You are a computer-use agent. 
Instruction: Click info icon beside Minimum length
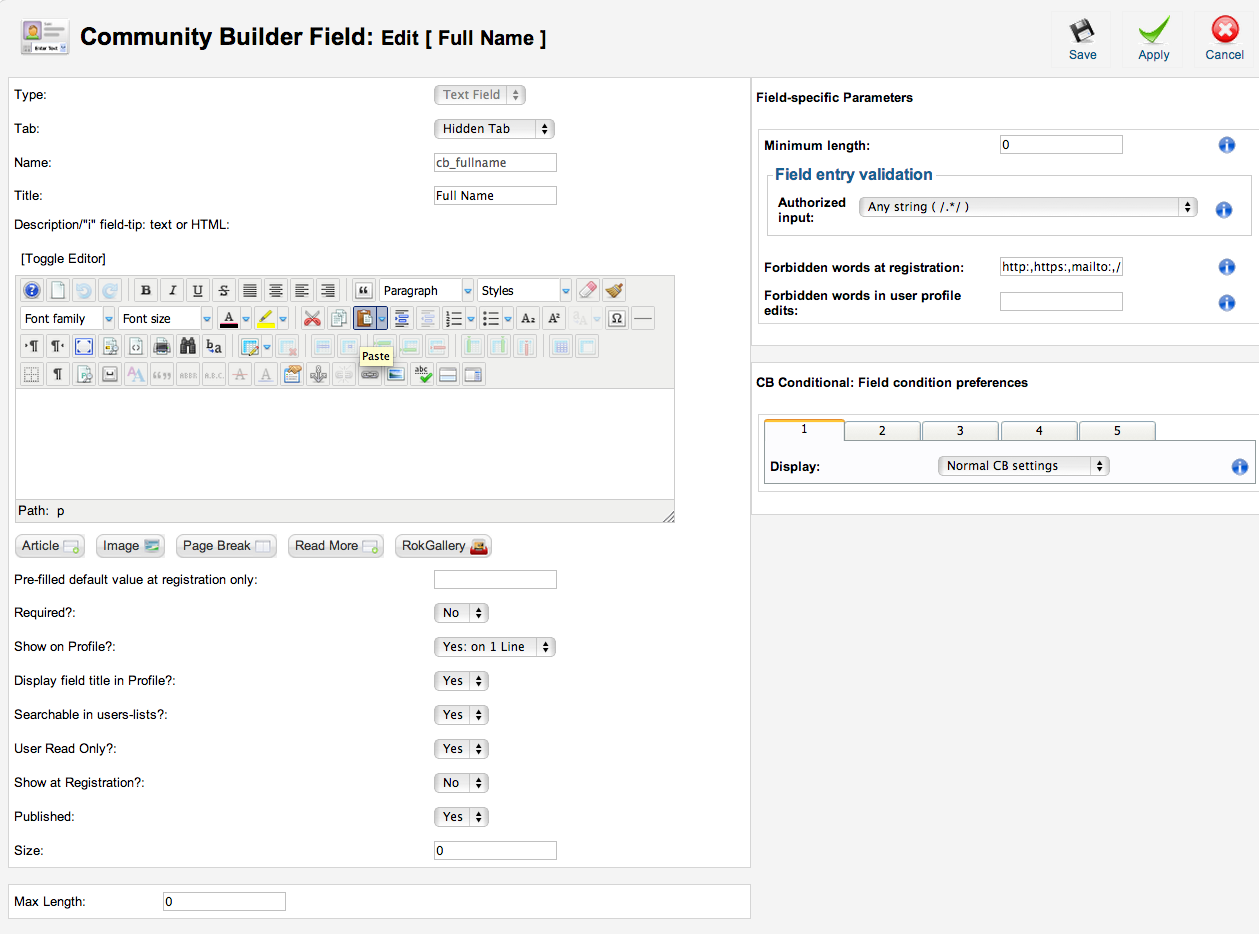(x=1227, y=145)
